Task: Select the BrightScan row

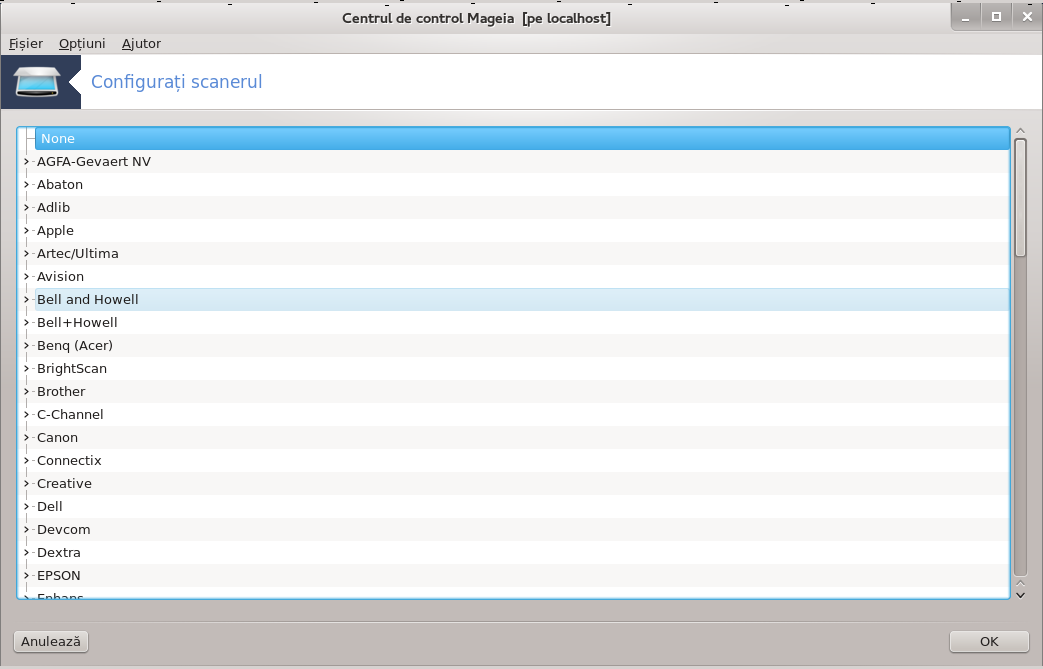Action: 522,368
